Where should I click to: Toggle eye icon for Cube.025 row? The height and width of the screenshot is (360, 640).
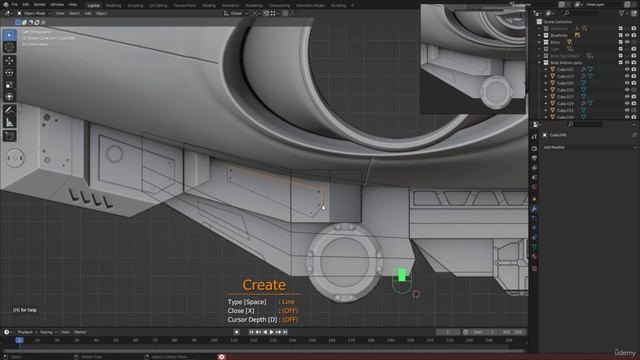pos(627,83)
